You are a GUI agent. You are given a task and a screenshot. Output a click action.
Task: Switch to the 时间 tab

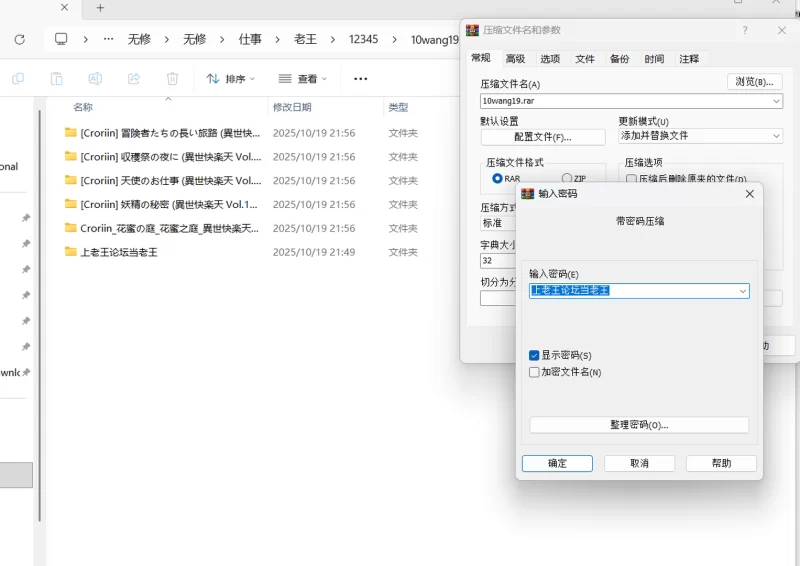[x=654, y=59]
